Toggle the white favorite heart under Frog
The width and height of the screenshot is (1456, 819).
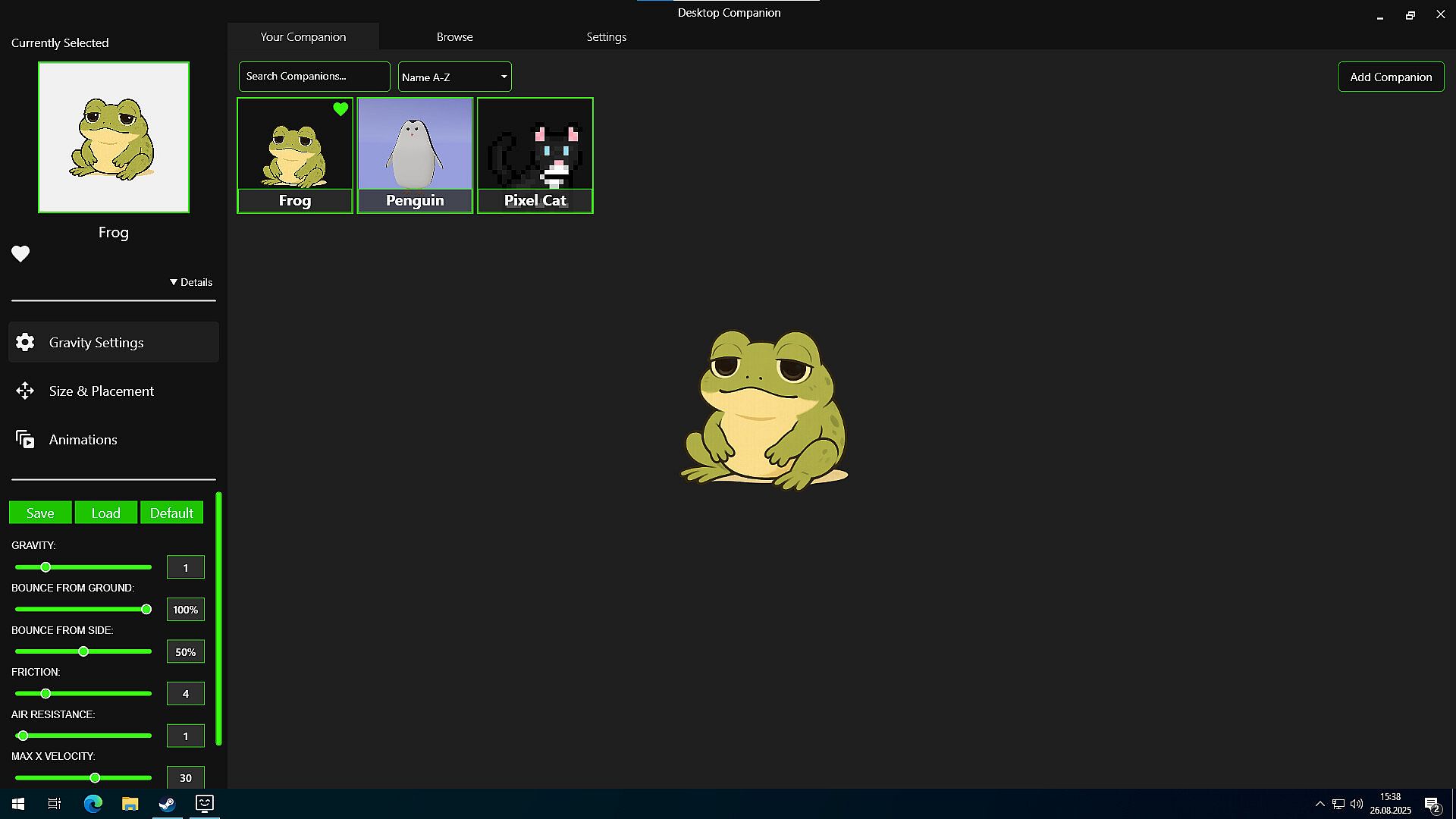pos(20,254)
